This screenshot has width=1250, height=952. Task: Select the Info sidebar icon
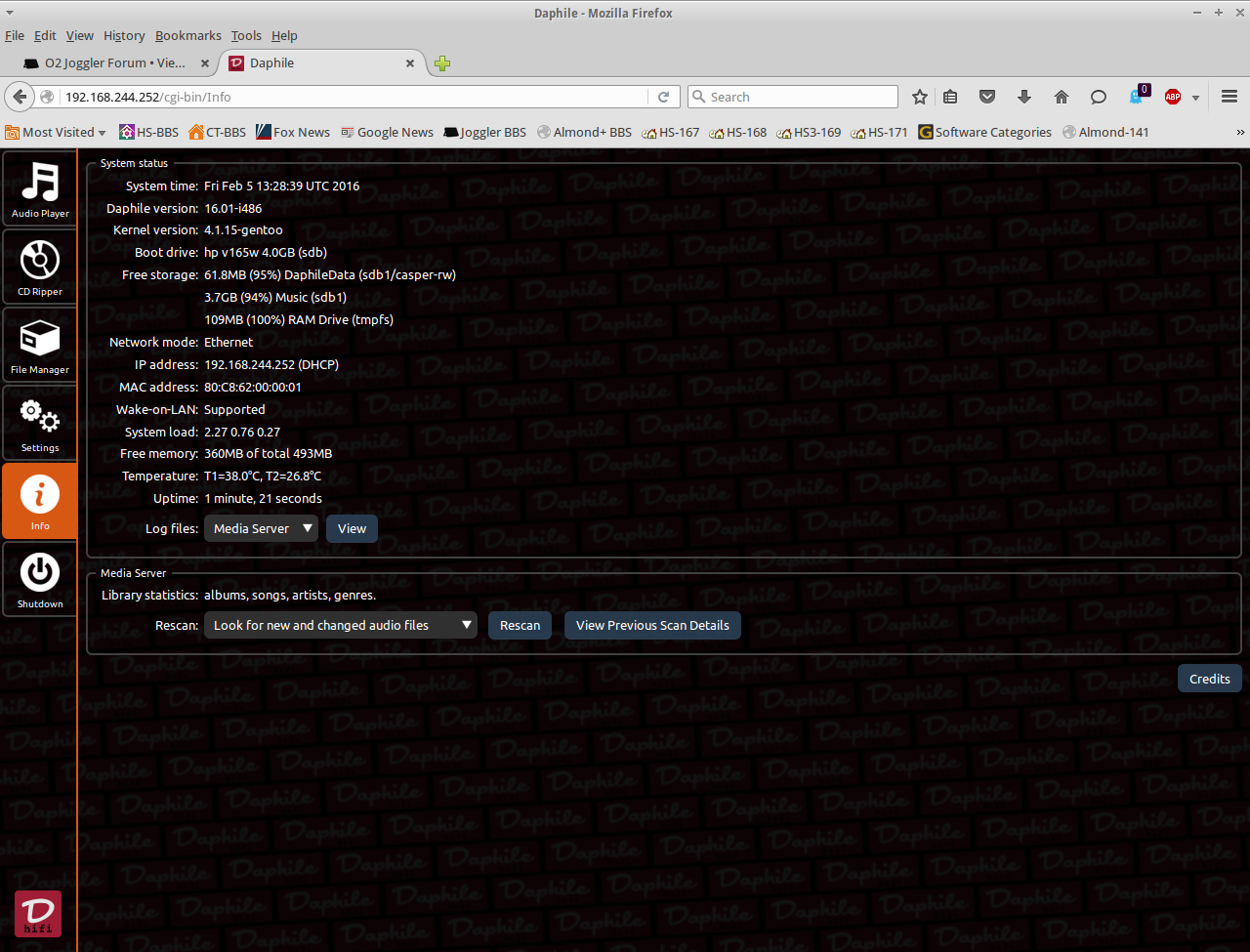[39, 501]
